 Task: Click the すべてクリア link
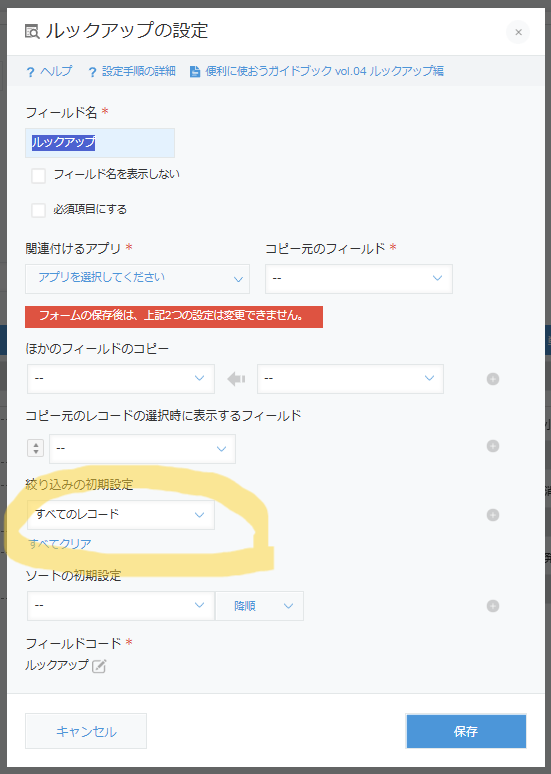click(60, 544)
